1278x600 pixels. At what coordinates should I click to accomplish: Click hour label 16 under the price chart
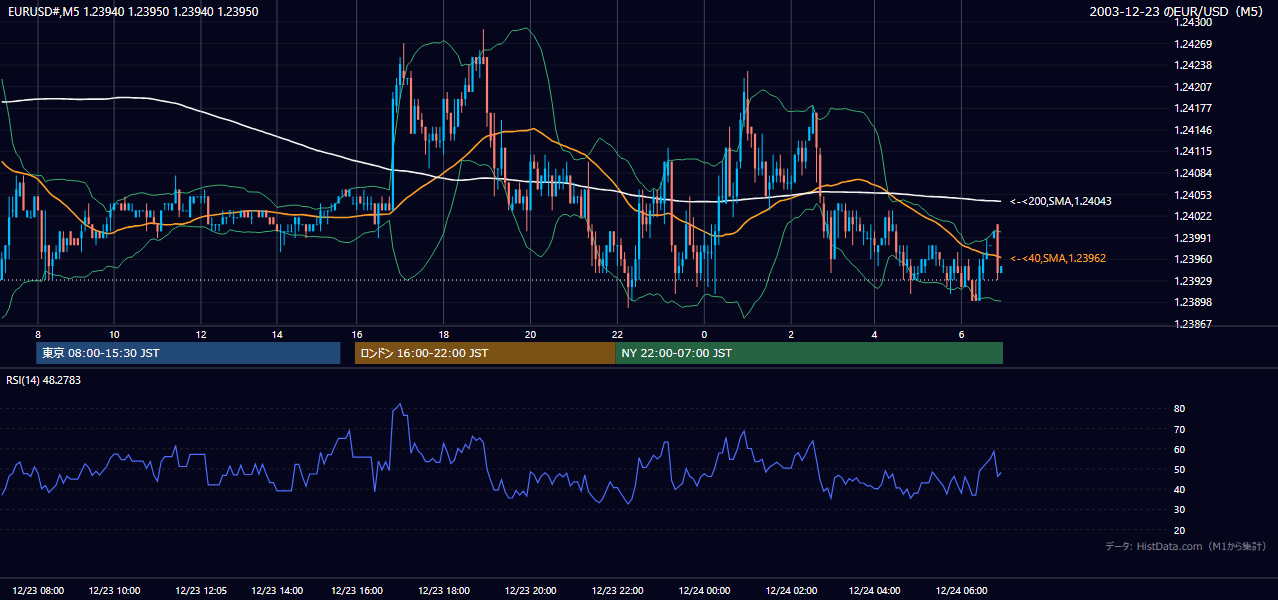pos(357,334)
